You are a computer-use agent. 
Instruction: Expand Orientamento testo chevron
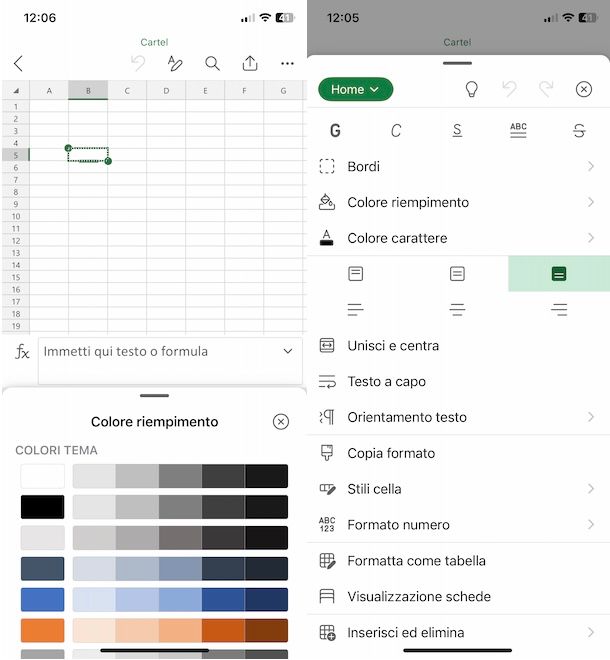coord(591,417)
